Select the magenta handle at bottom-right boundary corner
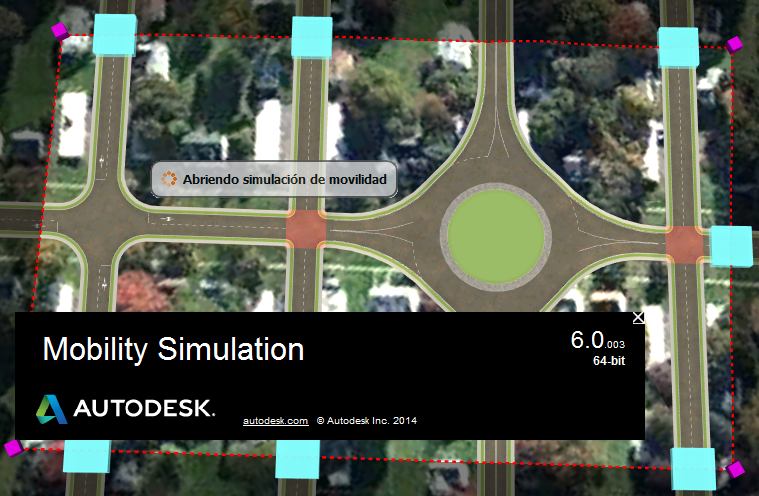 tap(735, 469)
